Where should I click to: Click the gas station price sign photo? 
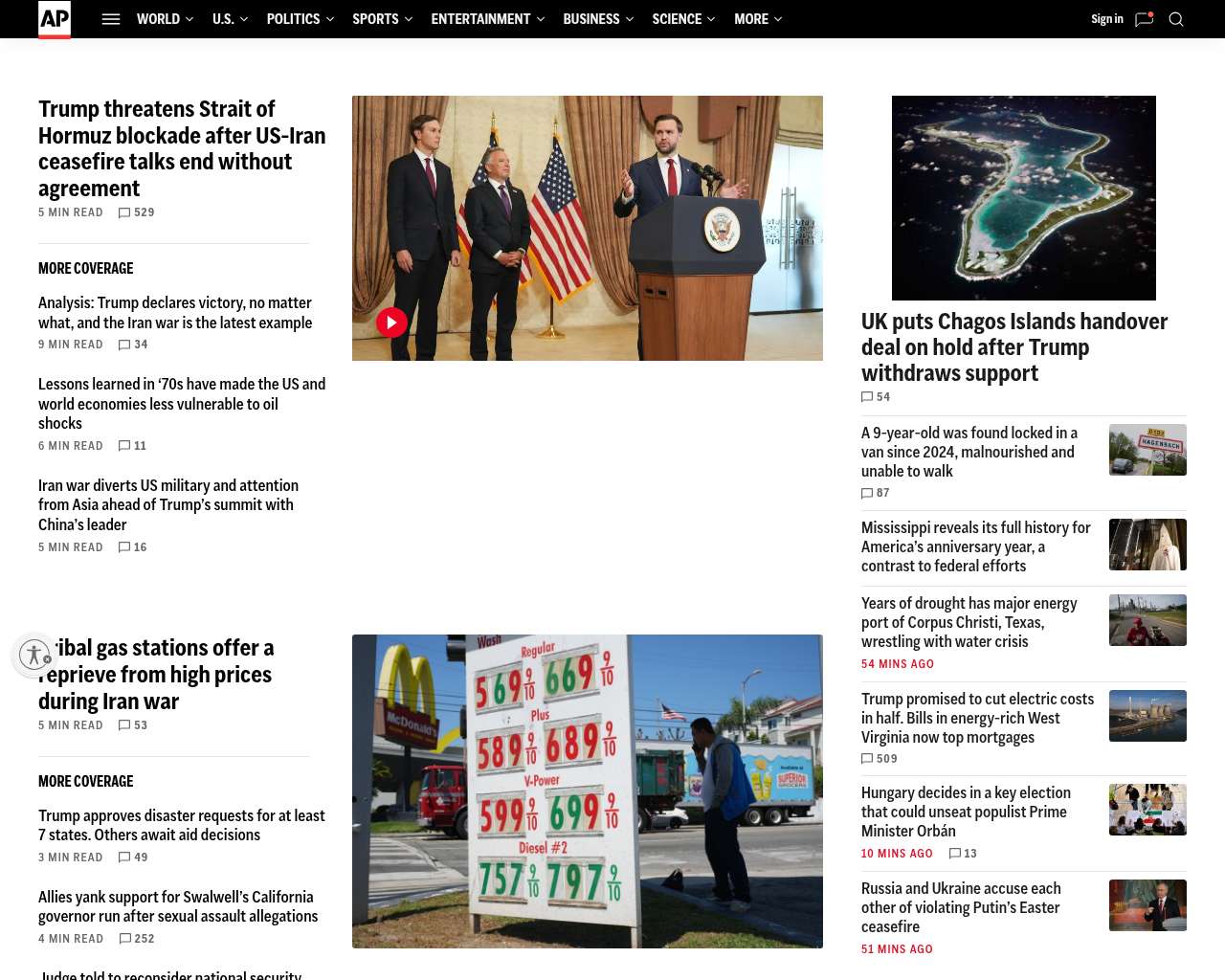588,791
